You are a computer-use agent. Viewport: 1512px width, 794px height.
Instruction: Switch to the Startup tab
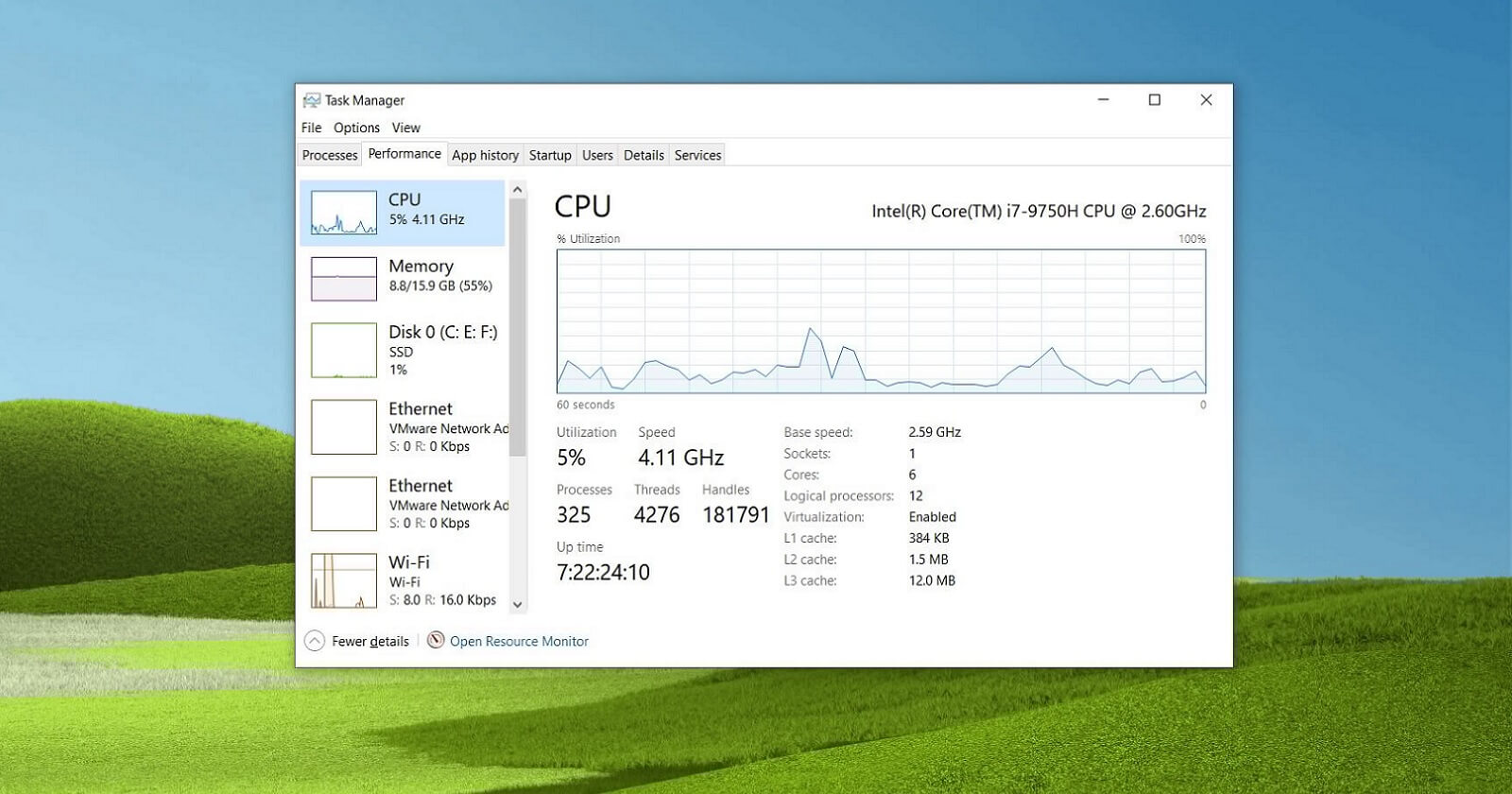click(x=550, y=155)
